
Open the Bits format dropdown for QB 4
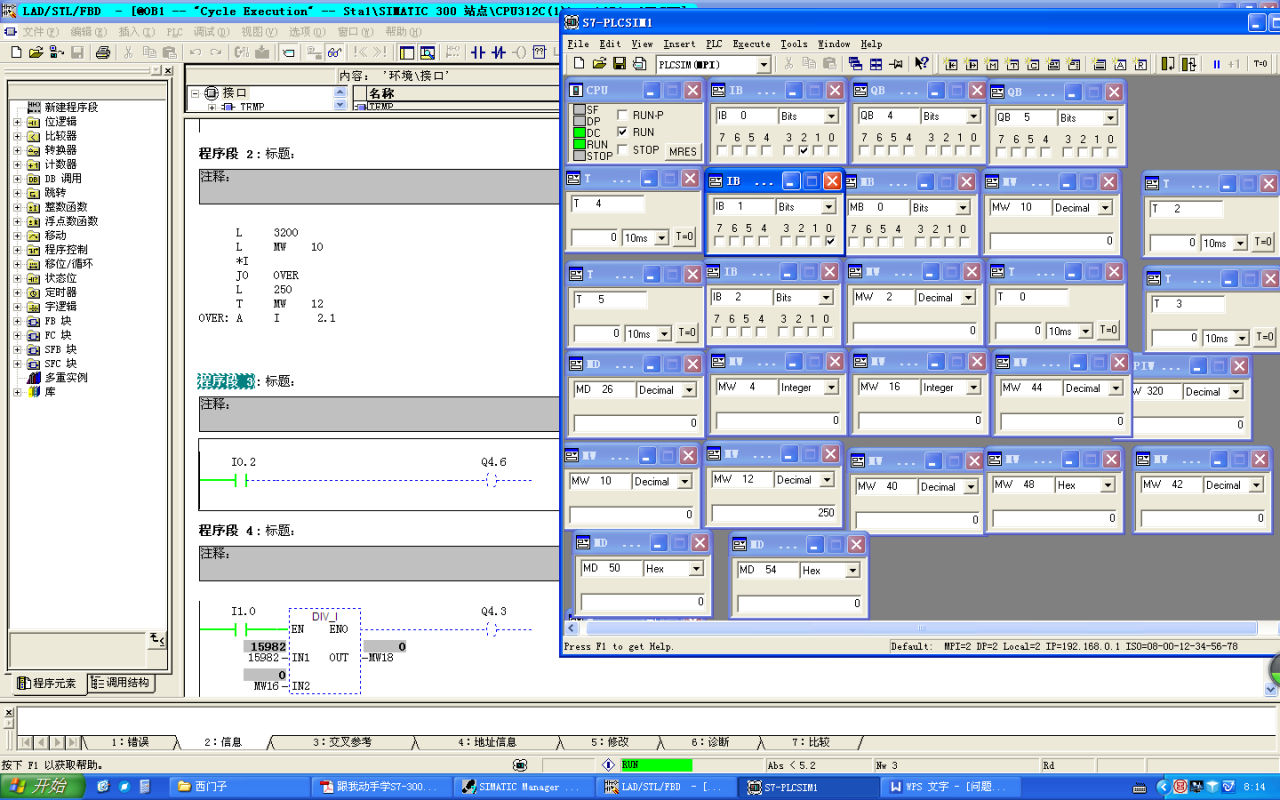click(974, 116)
